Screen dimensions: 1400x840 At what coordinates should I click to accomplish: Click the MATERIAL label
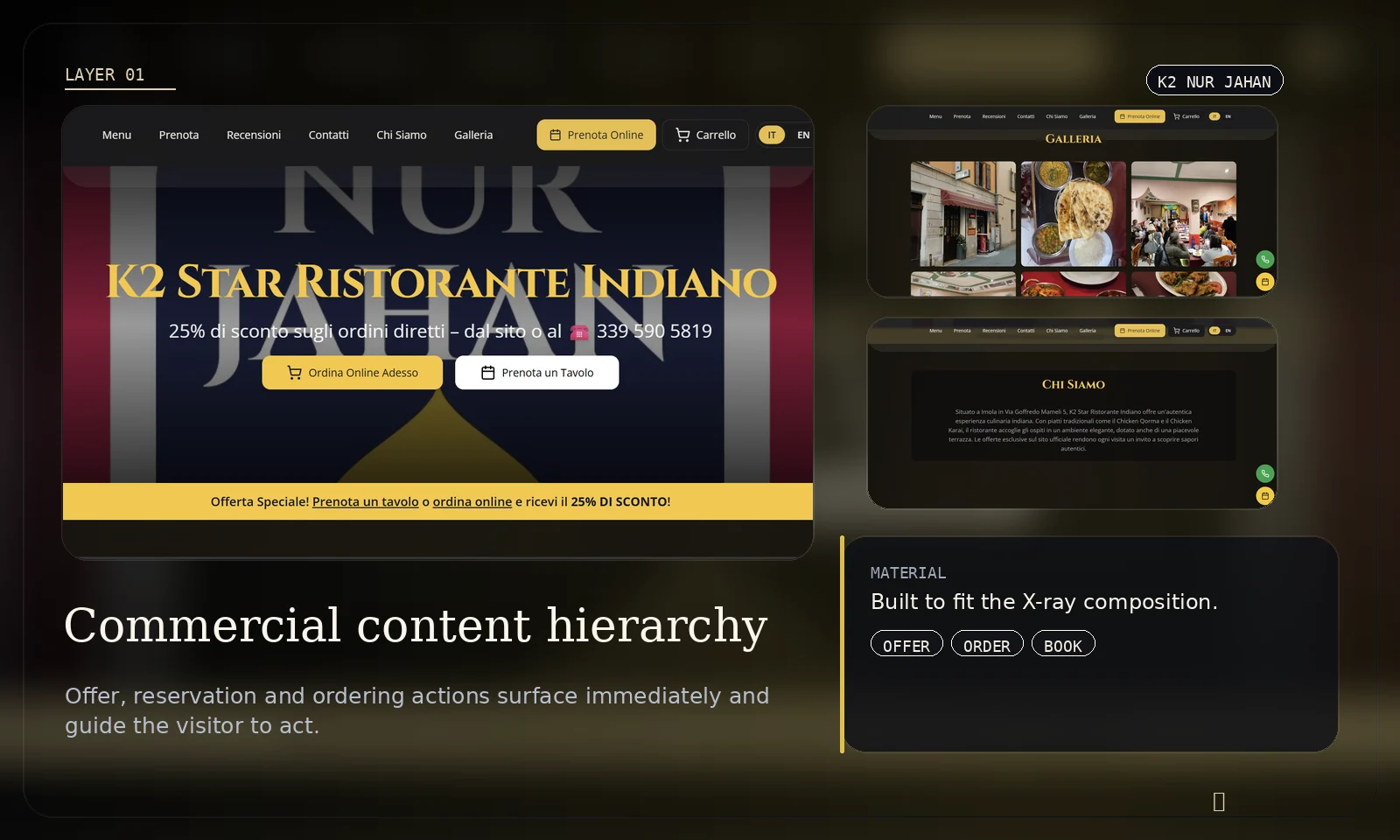pyautogui.click(x=908, y=573)
